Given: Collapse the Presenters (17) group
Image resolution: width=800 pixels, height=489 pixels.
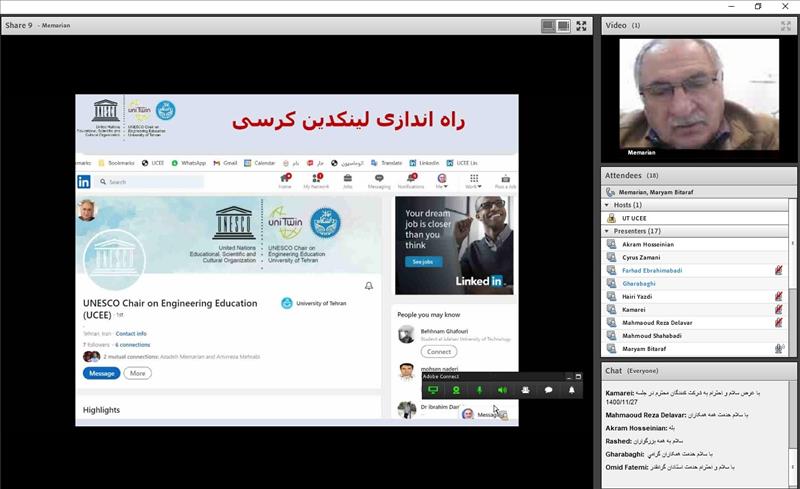Looking at the screenshot, I should tap(607, 231).
